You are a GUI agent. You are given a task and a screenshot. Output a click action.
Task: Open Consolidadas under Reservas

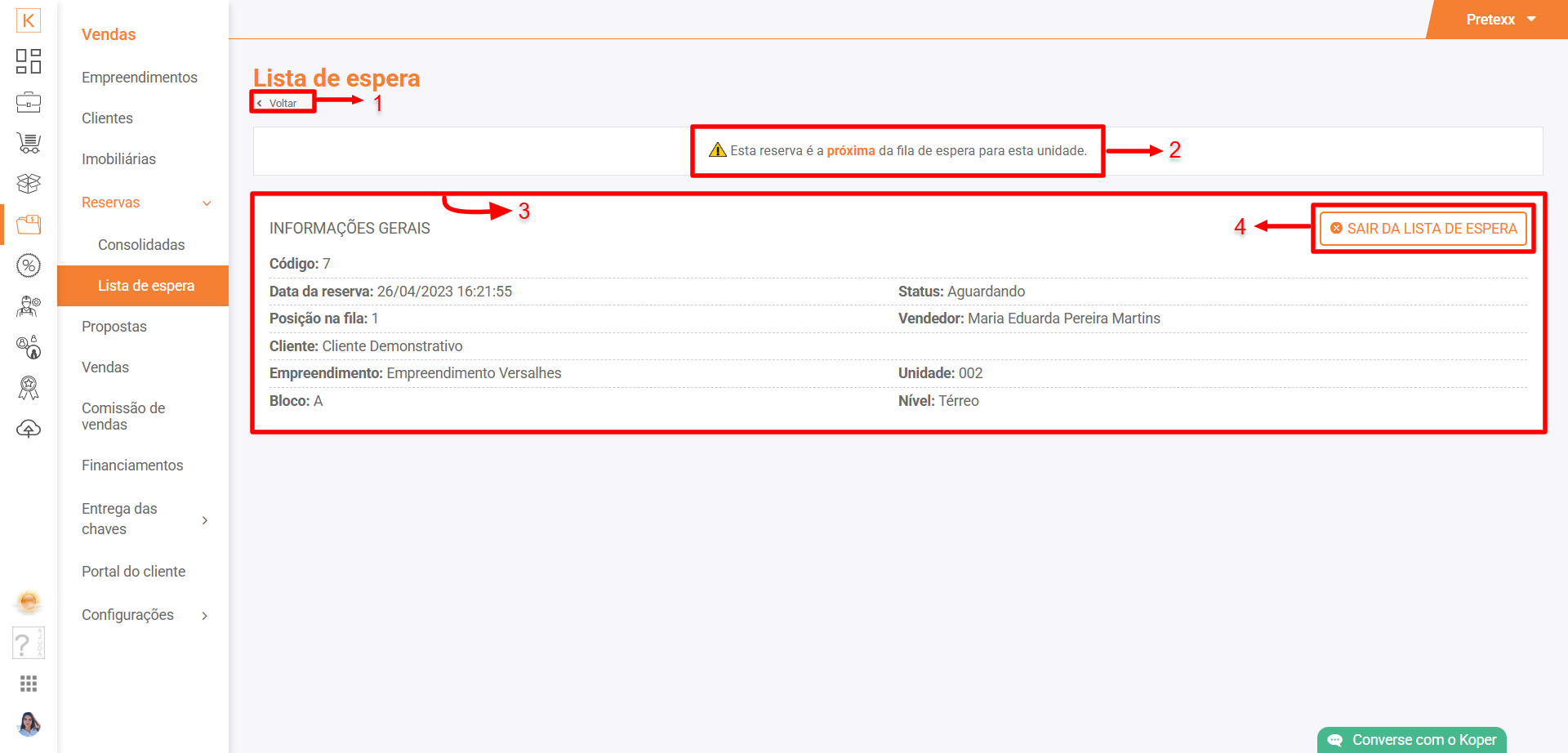coord(141,245)
